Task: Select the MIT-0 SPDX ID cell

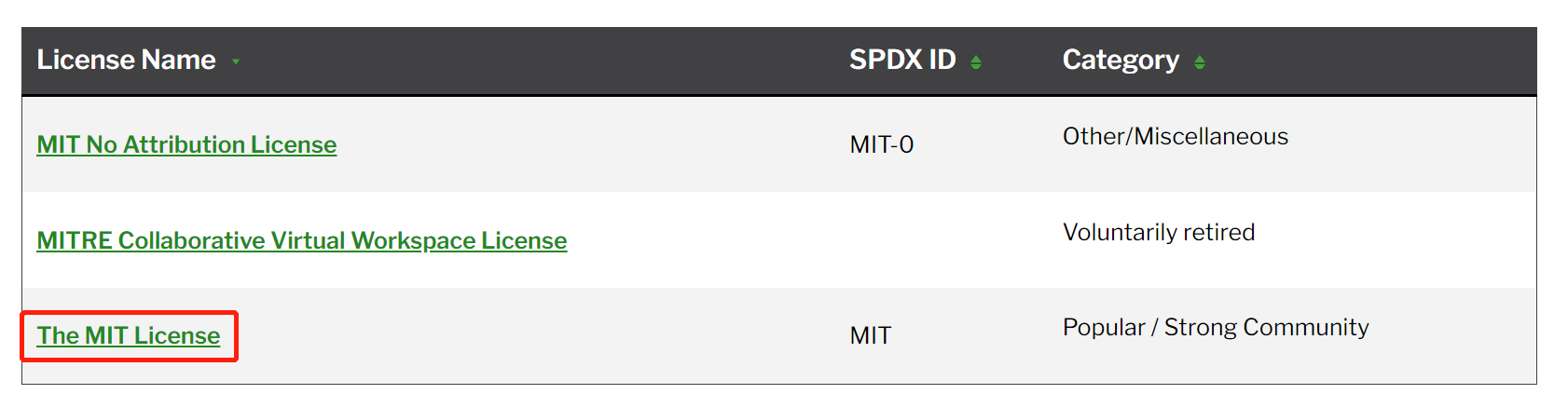Action: click(x=882, y=144)
